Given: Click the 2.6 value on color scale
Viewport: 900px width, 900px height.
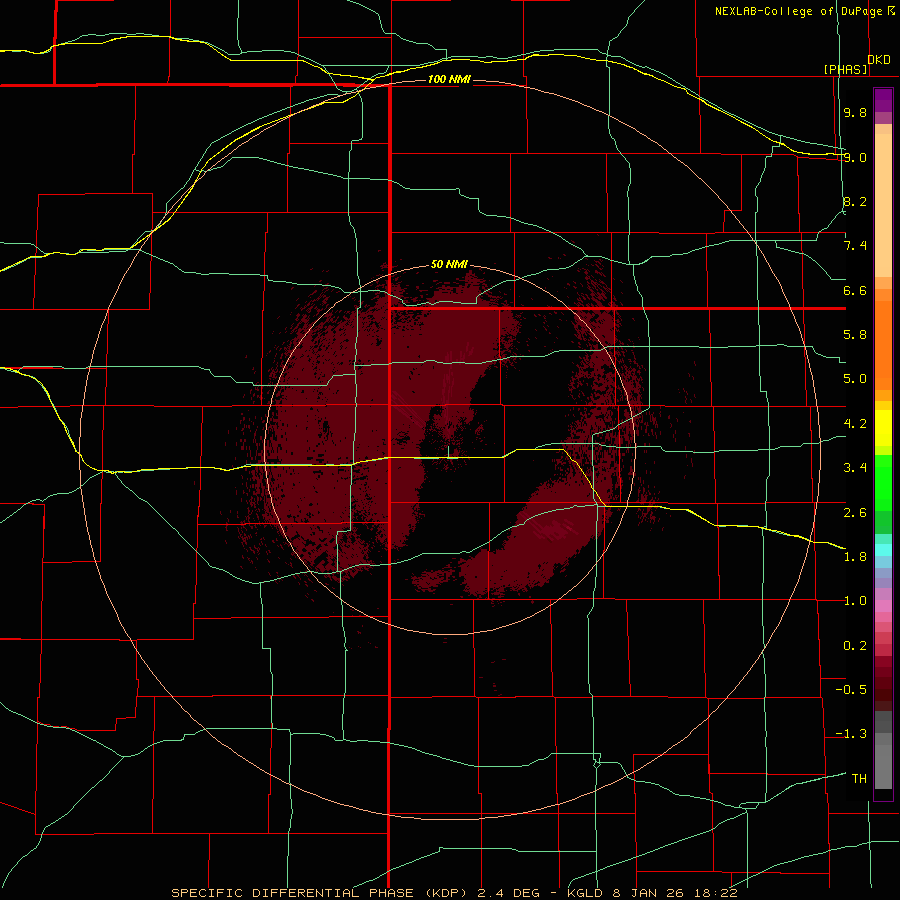Looking at the screenshot, I should (855, 513).
